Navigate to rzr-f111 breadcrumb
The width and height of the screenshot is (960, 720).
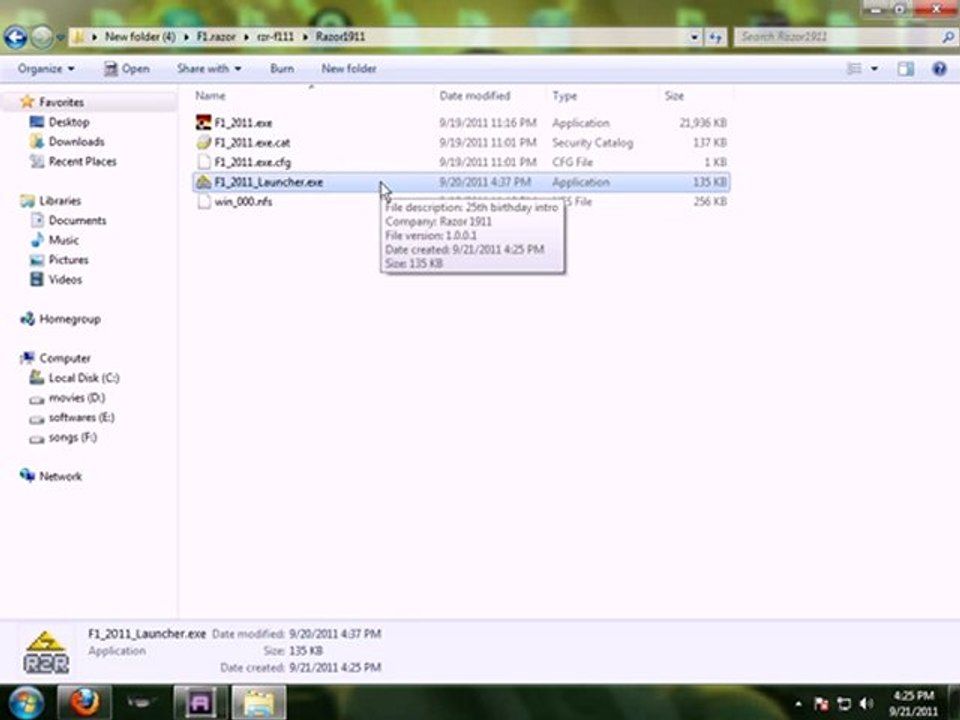275,37
